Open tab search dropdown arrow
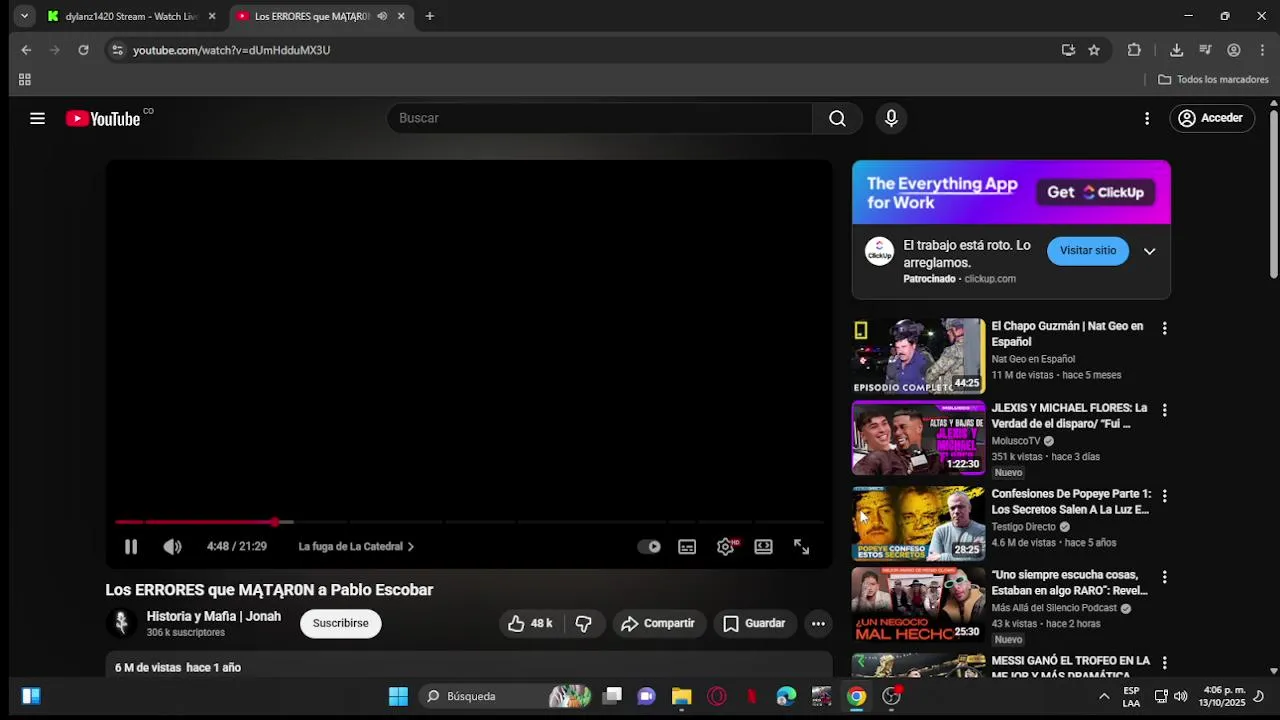Image resolution: width=1280 pixels, height=720 pixels. (24, 16)
